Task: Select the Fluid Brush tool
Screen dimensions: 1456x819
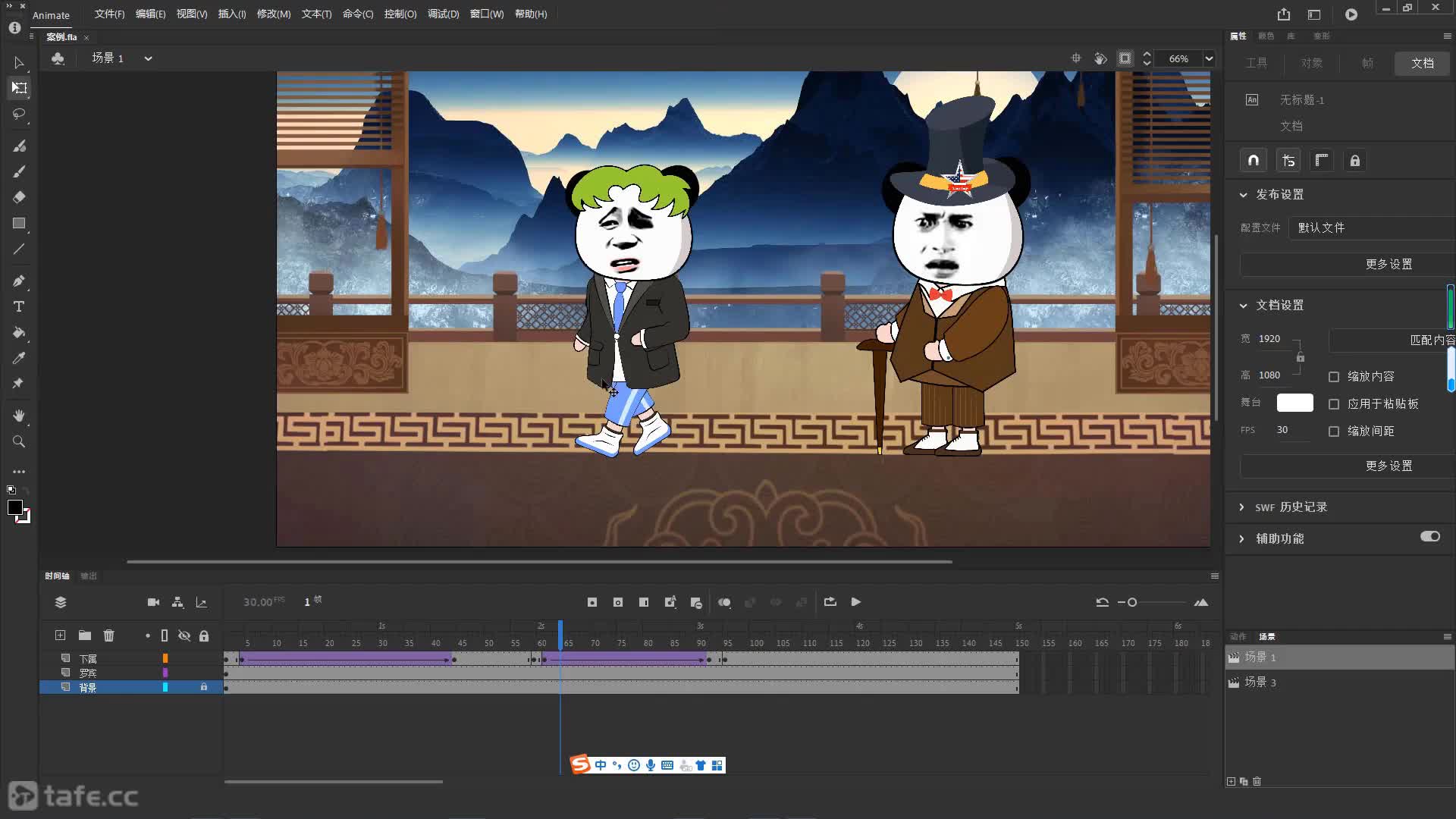Action: 19,146
